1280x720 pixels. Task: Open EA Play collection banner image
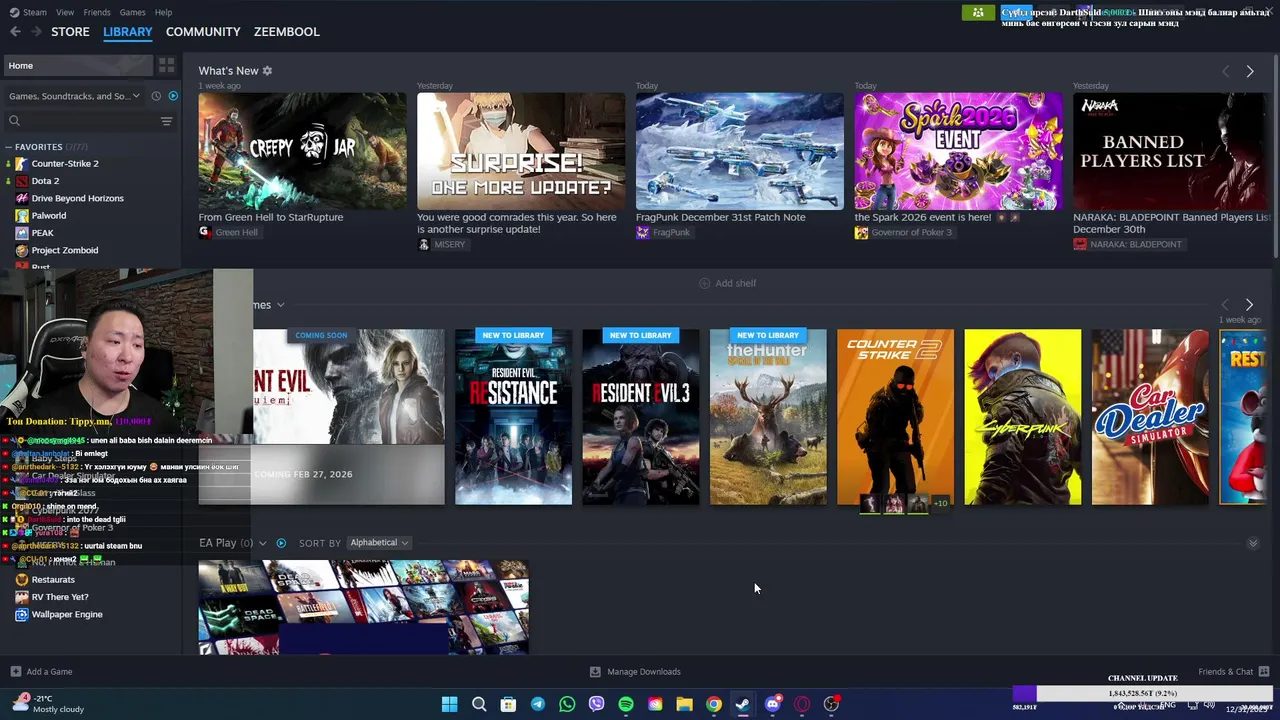363,607
